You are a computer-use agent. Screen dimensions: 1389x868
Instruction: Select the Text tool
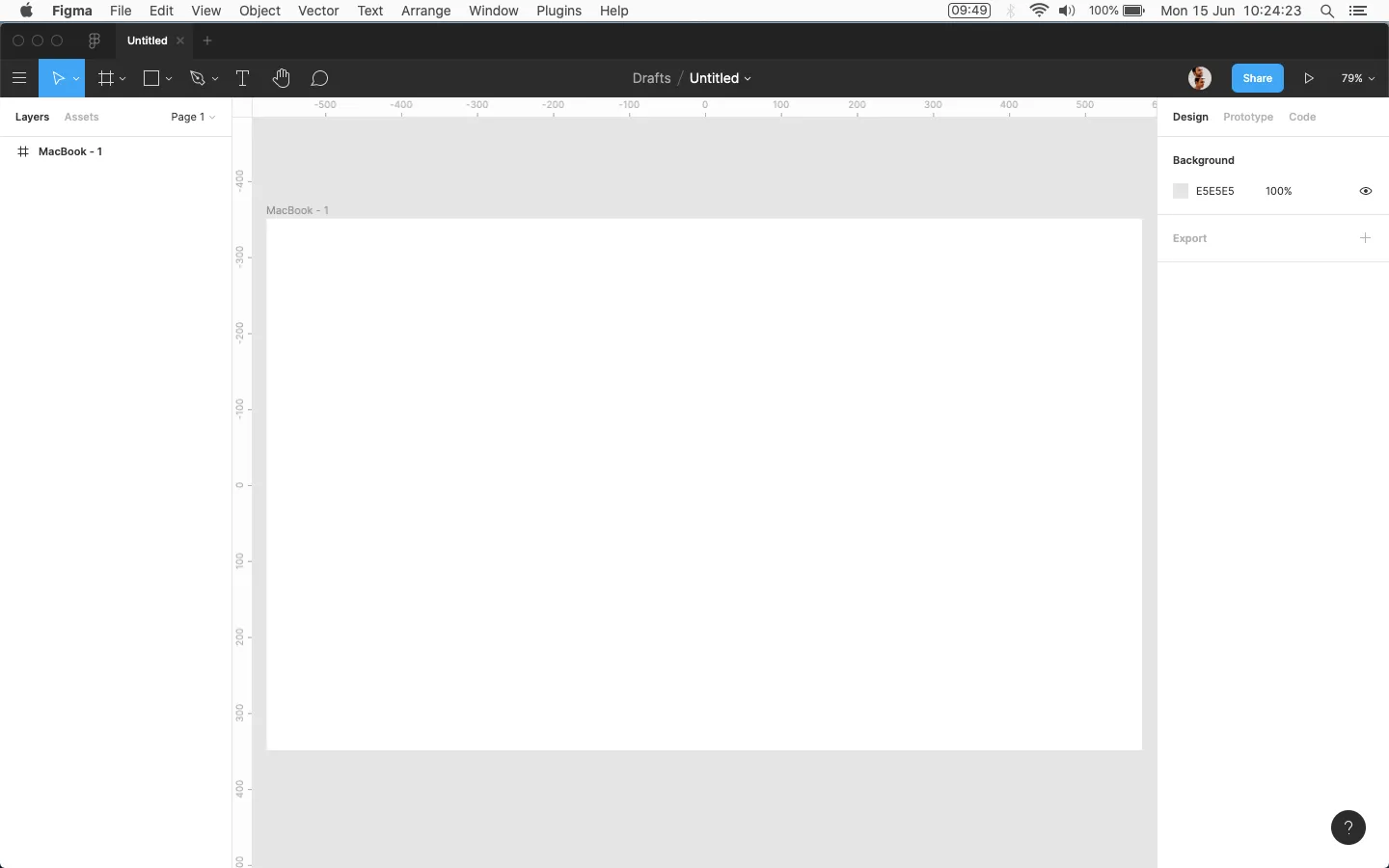point(243,78)
